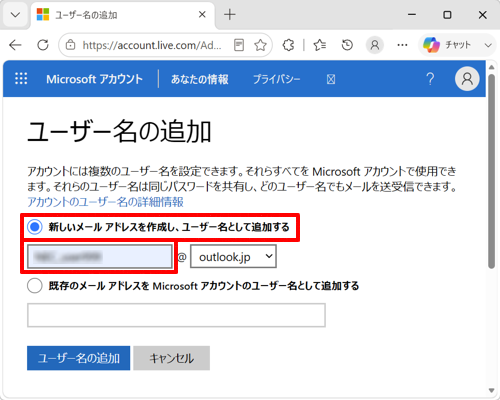The width and height of the screenshot is (500, 400).
Task: Refresh the current page
Action: coord(43,45)
